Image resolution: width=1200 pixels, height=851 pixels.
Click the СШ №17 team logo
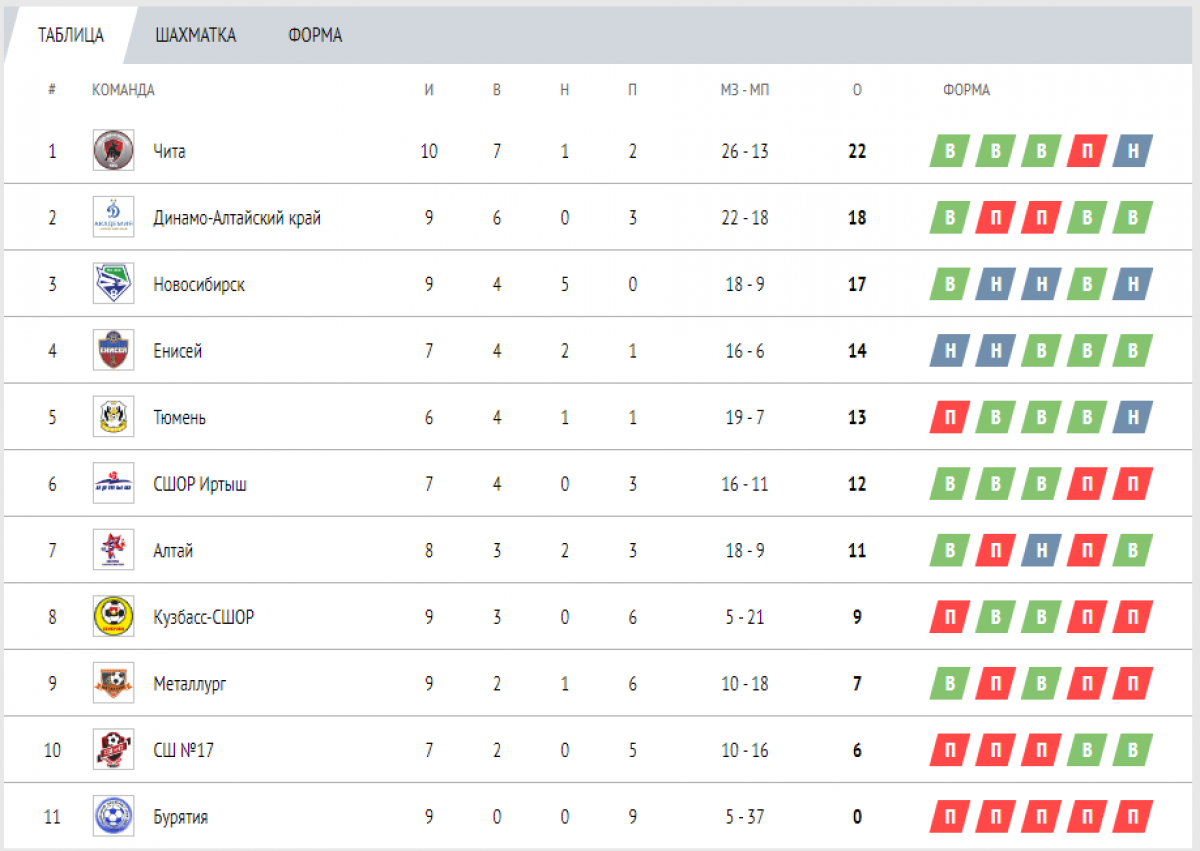pos(113,750)
